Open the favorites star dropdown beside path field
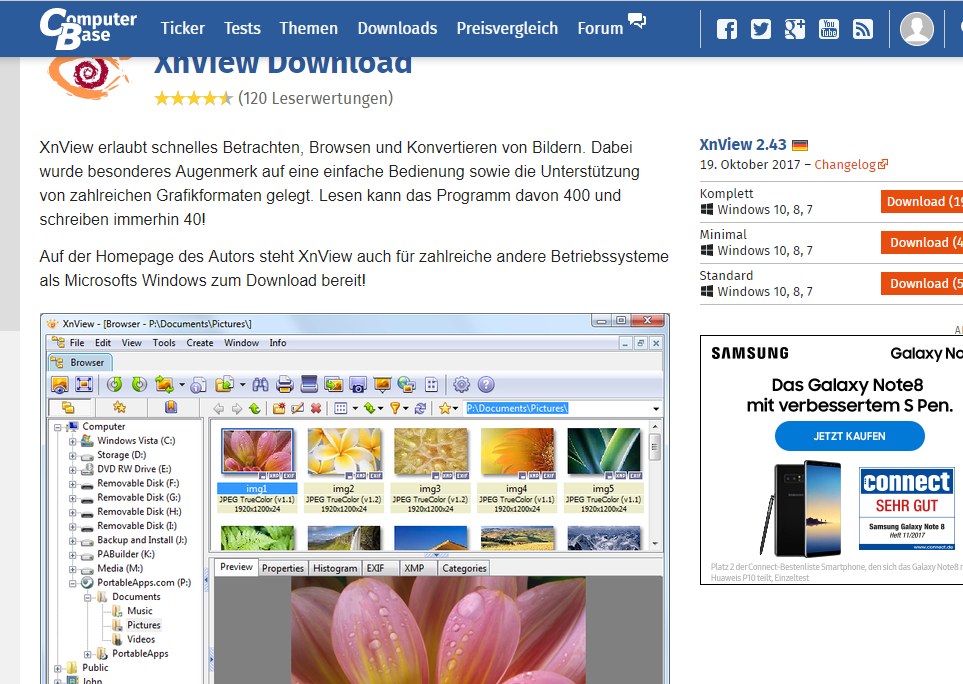963x684 pixels. point(449,408)
